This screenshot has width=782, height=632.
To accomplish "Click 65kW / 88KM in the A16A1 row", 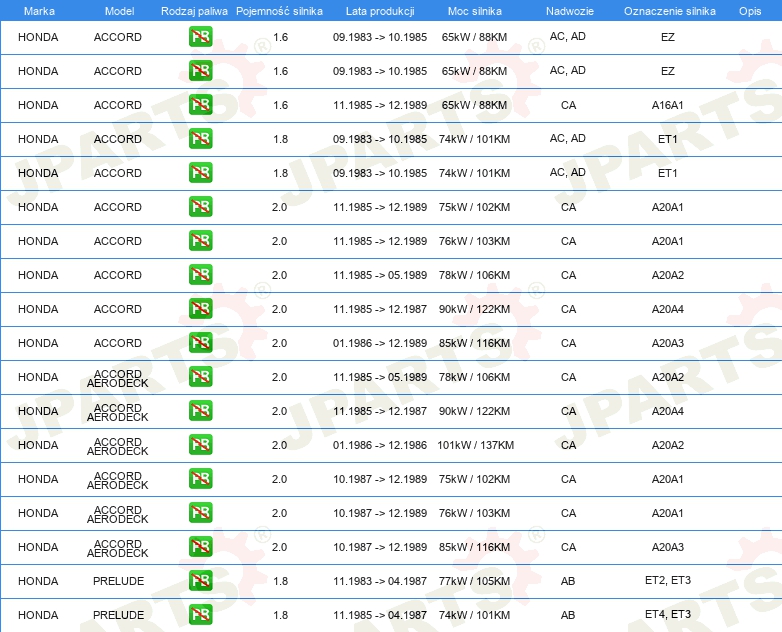I will coord(474,105).
